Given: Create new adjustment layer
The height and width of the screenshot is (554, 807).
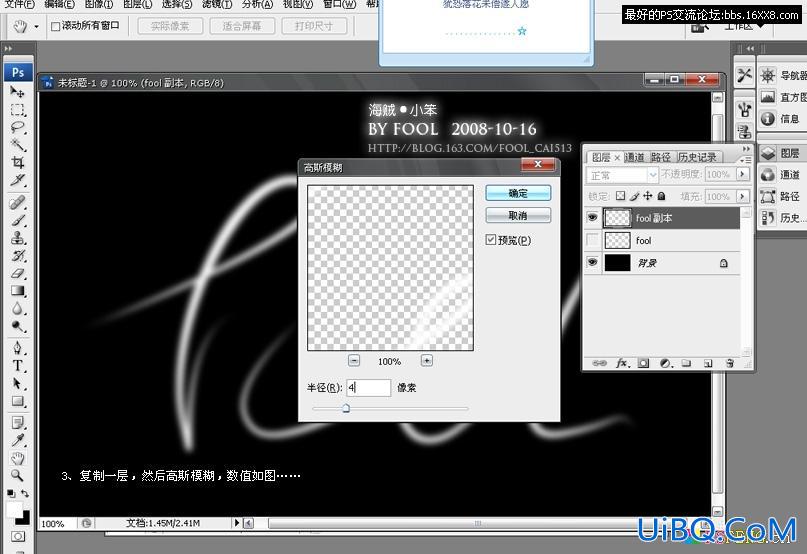Looking at the screenshot, I should [x=665, y=363].
